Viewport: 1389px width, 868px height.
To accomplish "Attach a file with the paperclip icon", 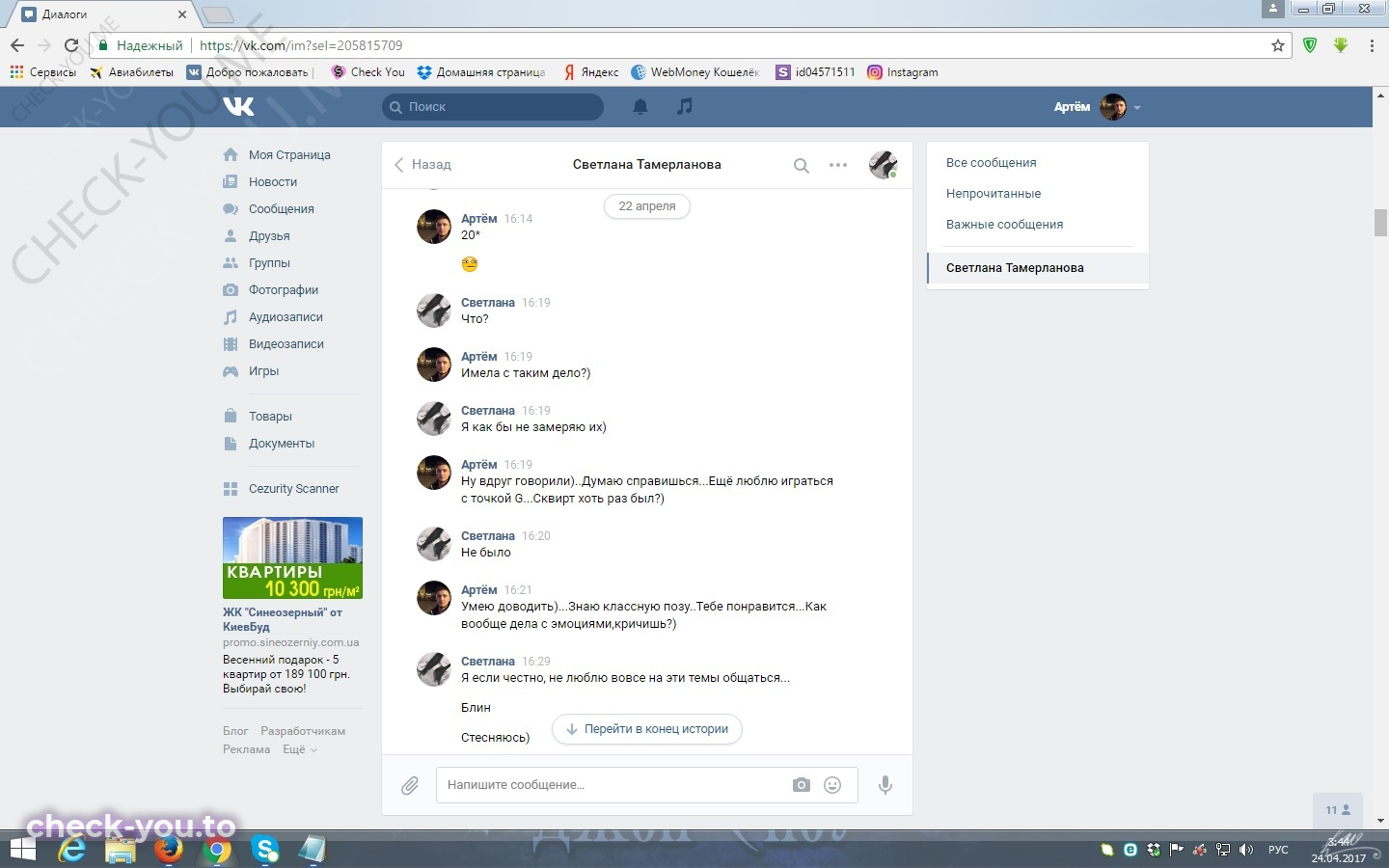I will pos(410,786).
